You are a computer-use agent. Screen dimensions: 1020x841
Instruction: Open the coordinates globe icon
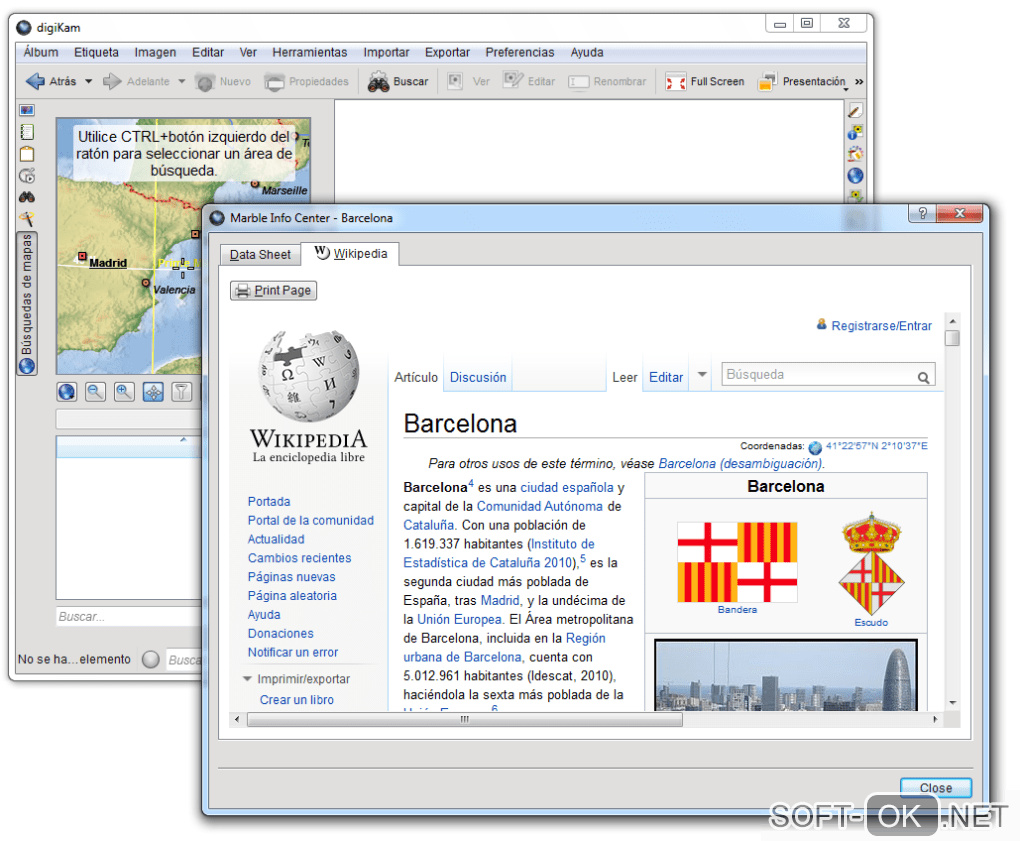pyautogui.click(x=815, y=447)
